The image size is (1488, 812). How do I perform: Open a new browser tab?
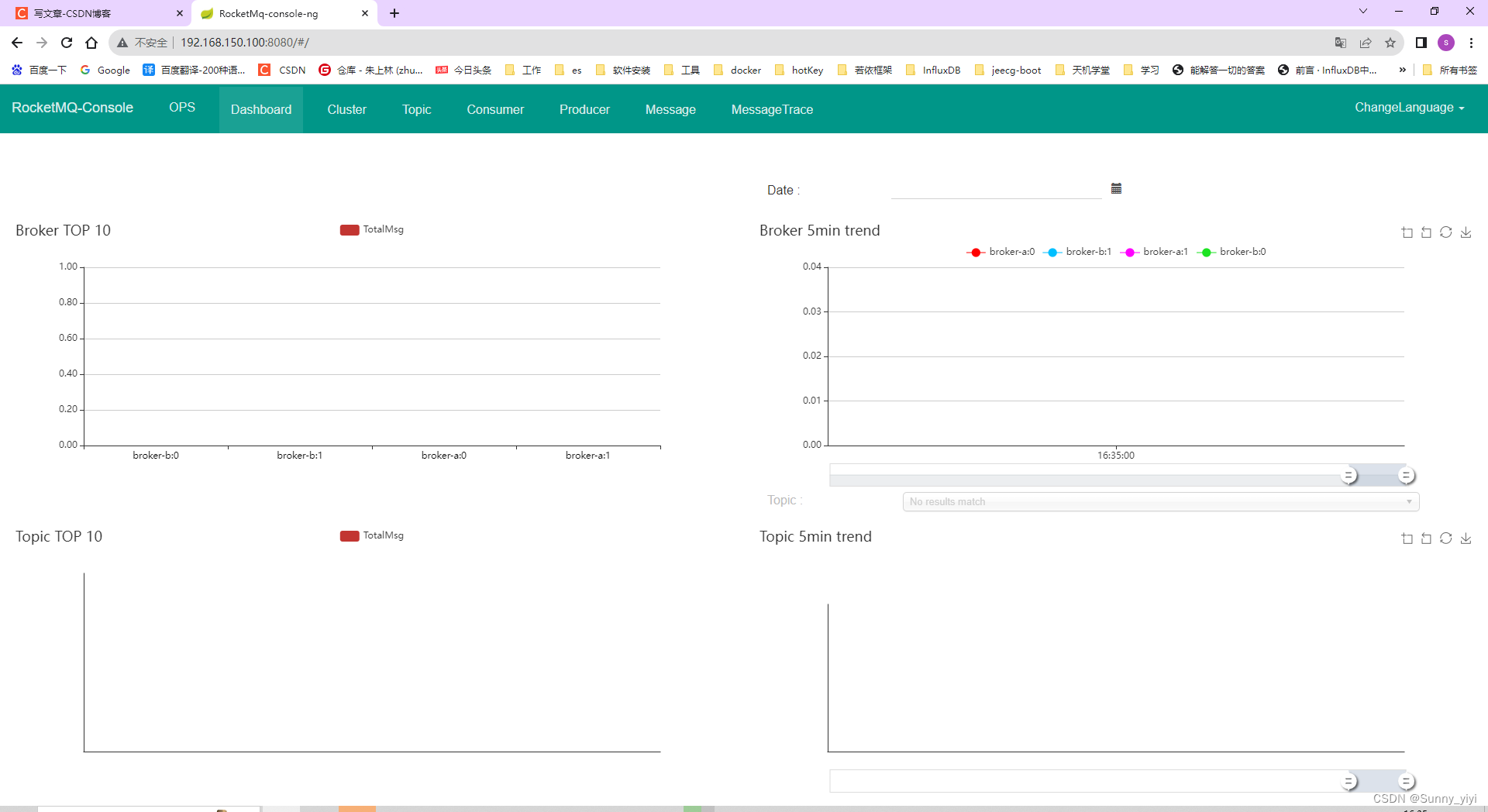(394, 13)
